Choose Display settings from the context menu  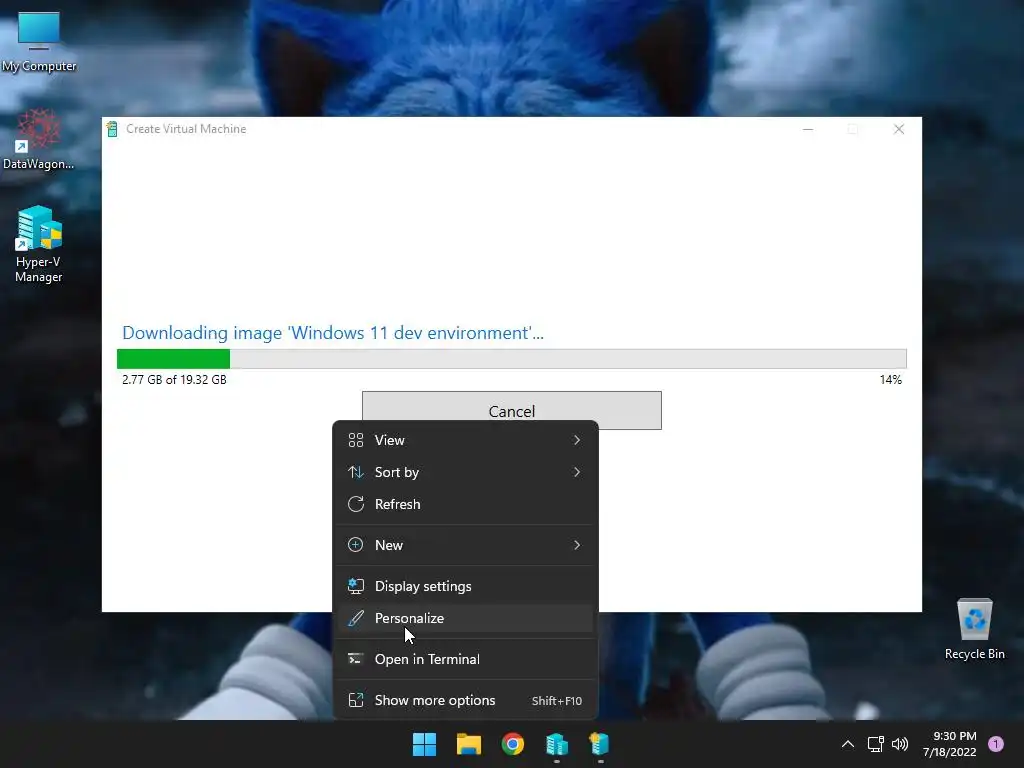[x=466, y=586]
